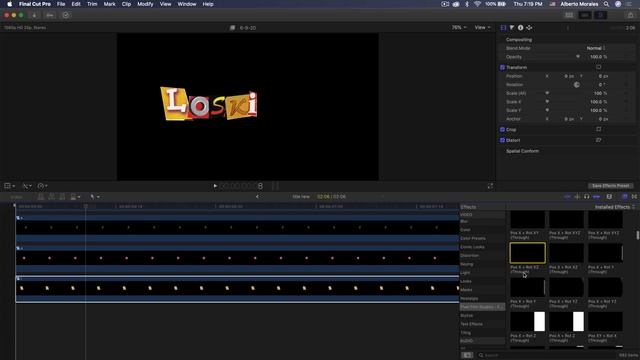The height and width of the screenshot is (360, 640).
Task: Toggle audio skimming in timeline toolbar
Action: point(577,197)
